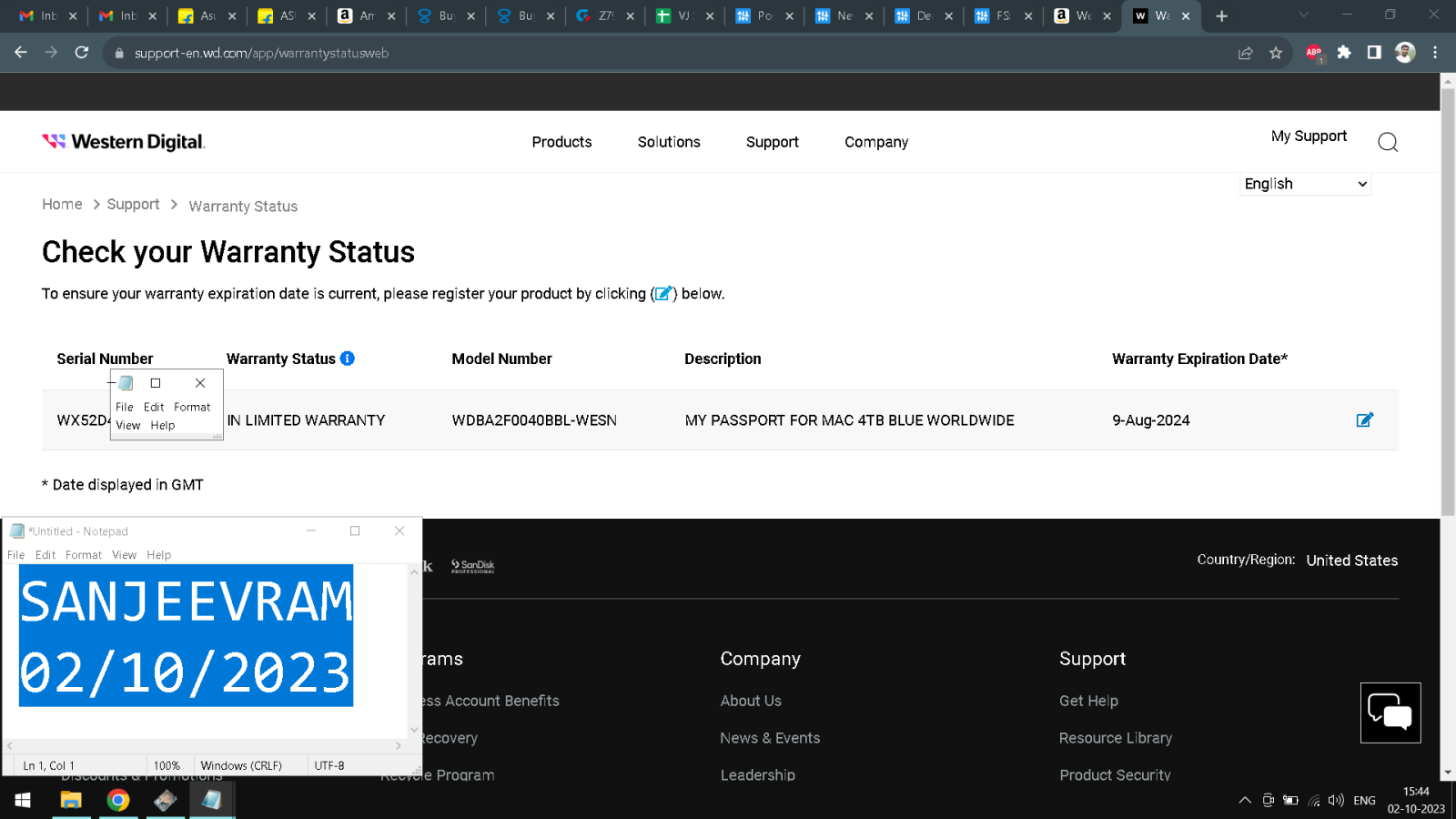
Task: Click the SanDisk Professional footer logo
Action: pos(473,566)
